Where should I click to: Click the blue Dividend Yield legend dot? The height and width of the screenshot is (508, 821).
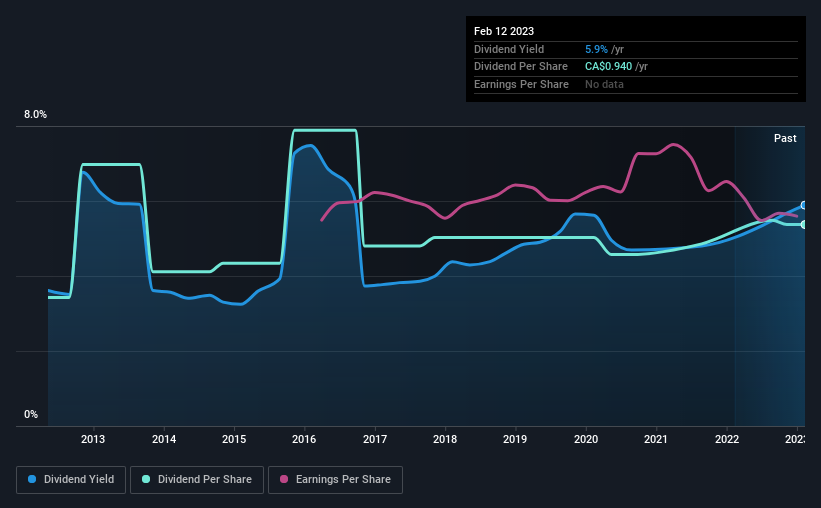coord(32,479)
